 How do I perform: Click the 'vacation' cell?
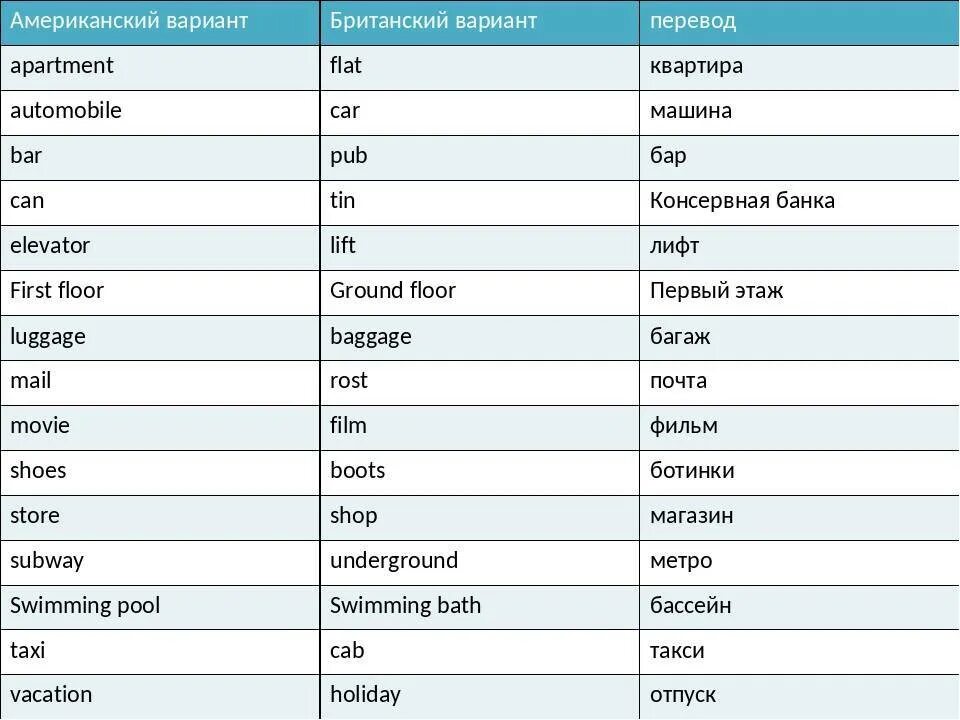pos(160,697)
